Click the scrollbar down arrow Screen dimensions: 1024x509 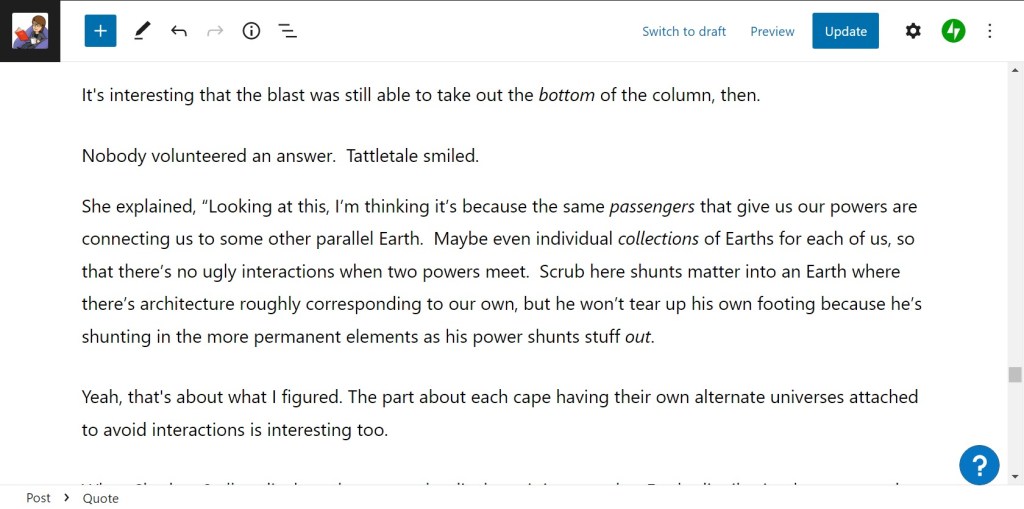pyautogui.click(x=1015, y=476)
